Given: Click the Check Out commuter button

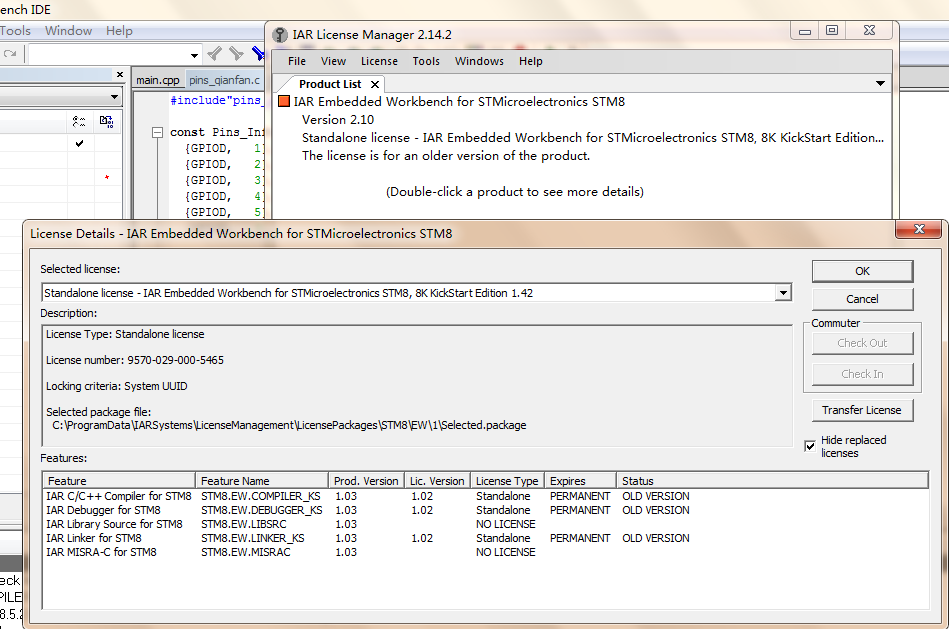Looking at the screenshot, I should tap(862, 343).
